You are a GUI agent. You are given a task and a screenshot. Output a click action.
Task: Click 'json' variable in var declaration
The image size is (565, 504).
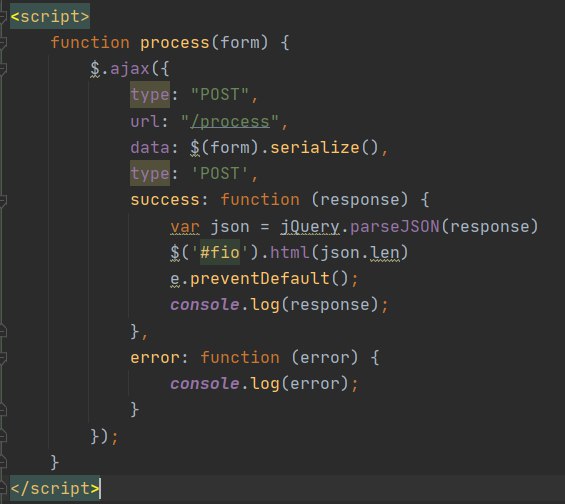point(230,227)
